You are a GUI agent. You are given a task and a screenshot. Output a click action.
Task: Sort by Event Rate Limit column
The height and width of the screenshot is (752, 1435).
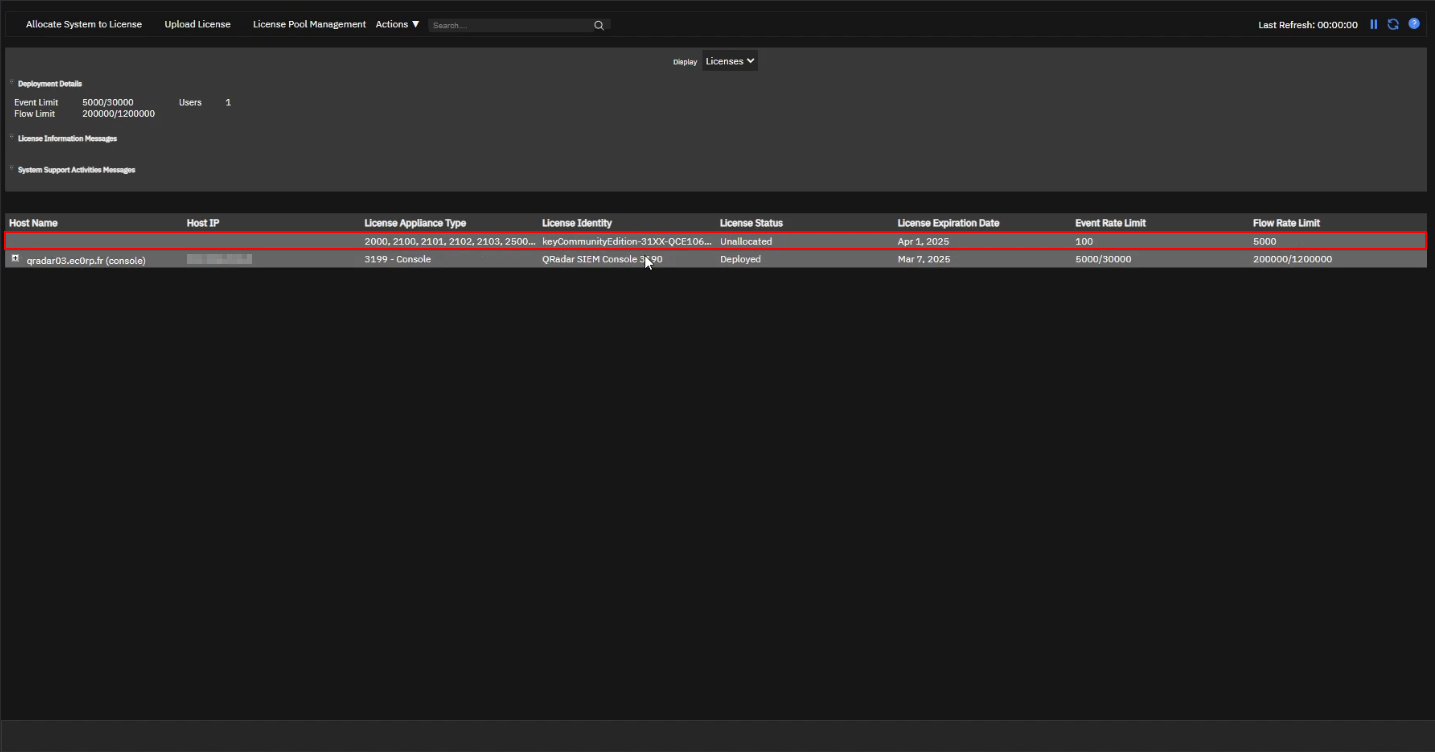pos(1110,222)
